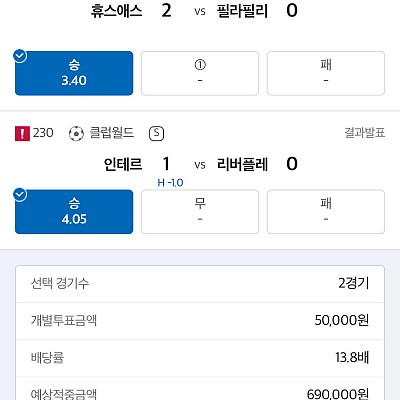The height and width of the screenshot is (400, 400).
Task: Select 무 for 인테르 vs 리버플레
Action: pos(200,212)
